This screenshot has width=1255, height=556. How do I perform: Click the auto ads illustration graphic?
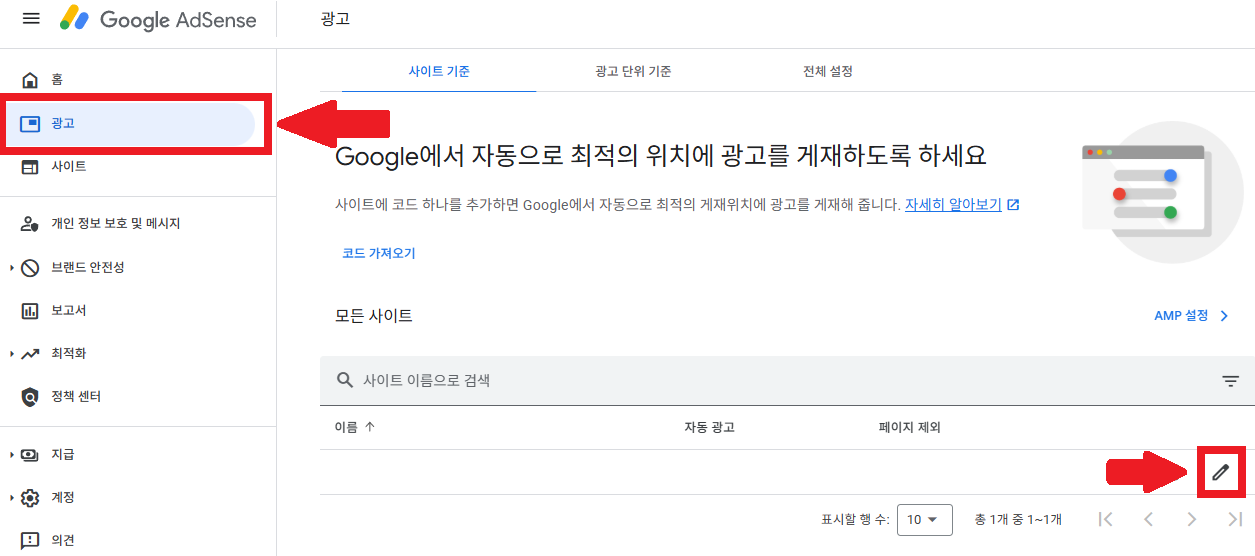(1161, 191)
